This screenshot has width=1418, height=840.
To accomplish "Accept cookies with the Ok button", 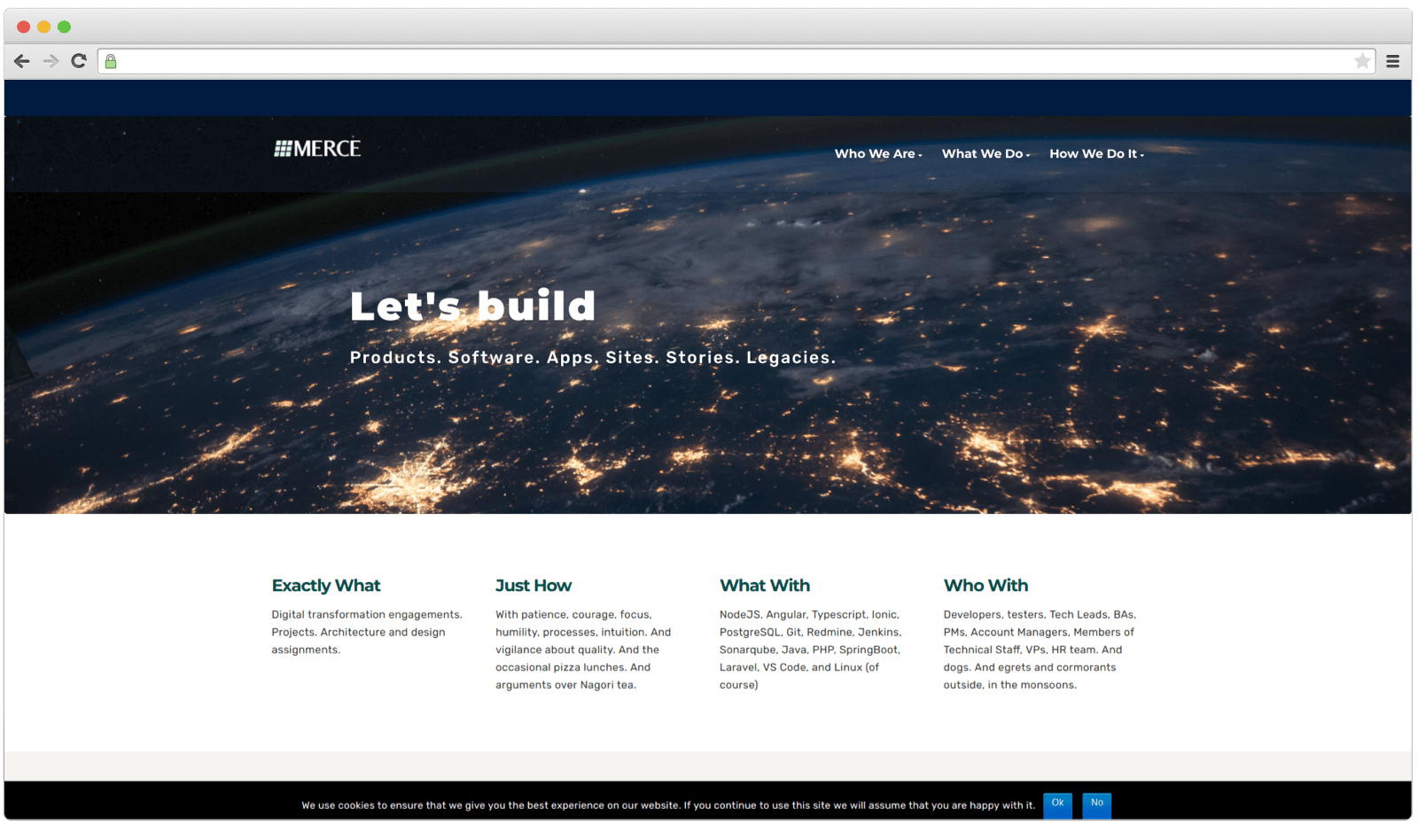I will point(1057,805).
